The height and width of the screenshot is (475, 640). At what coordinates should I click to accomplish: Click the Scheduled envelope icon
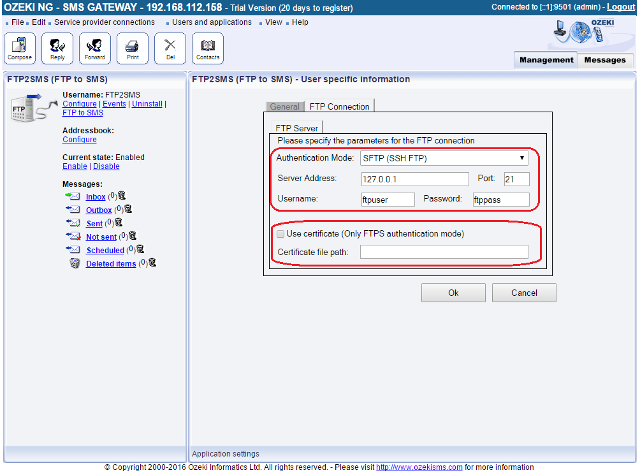coord(73,249)
